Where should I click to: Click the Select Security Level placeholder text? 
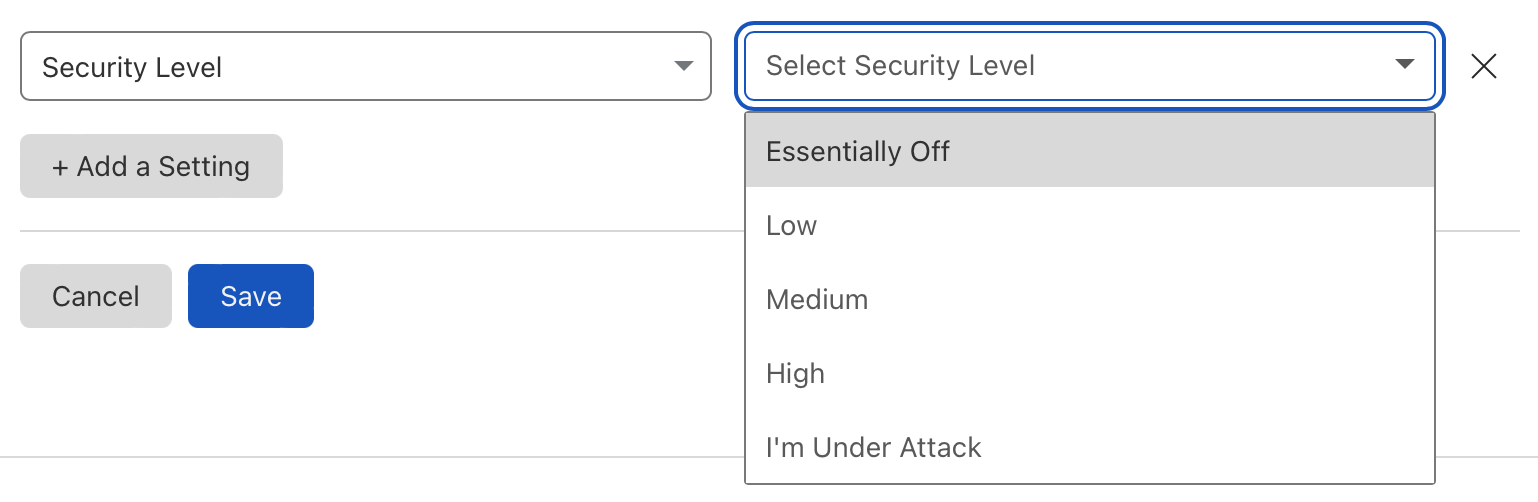(x=900, y=66)
